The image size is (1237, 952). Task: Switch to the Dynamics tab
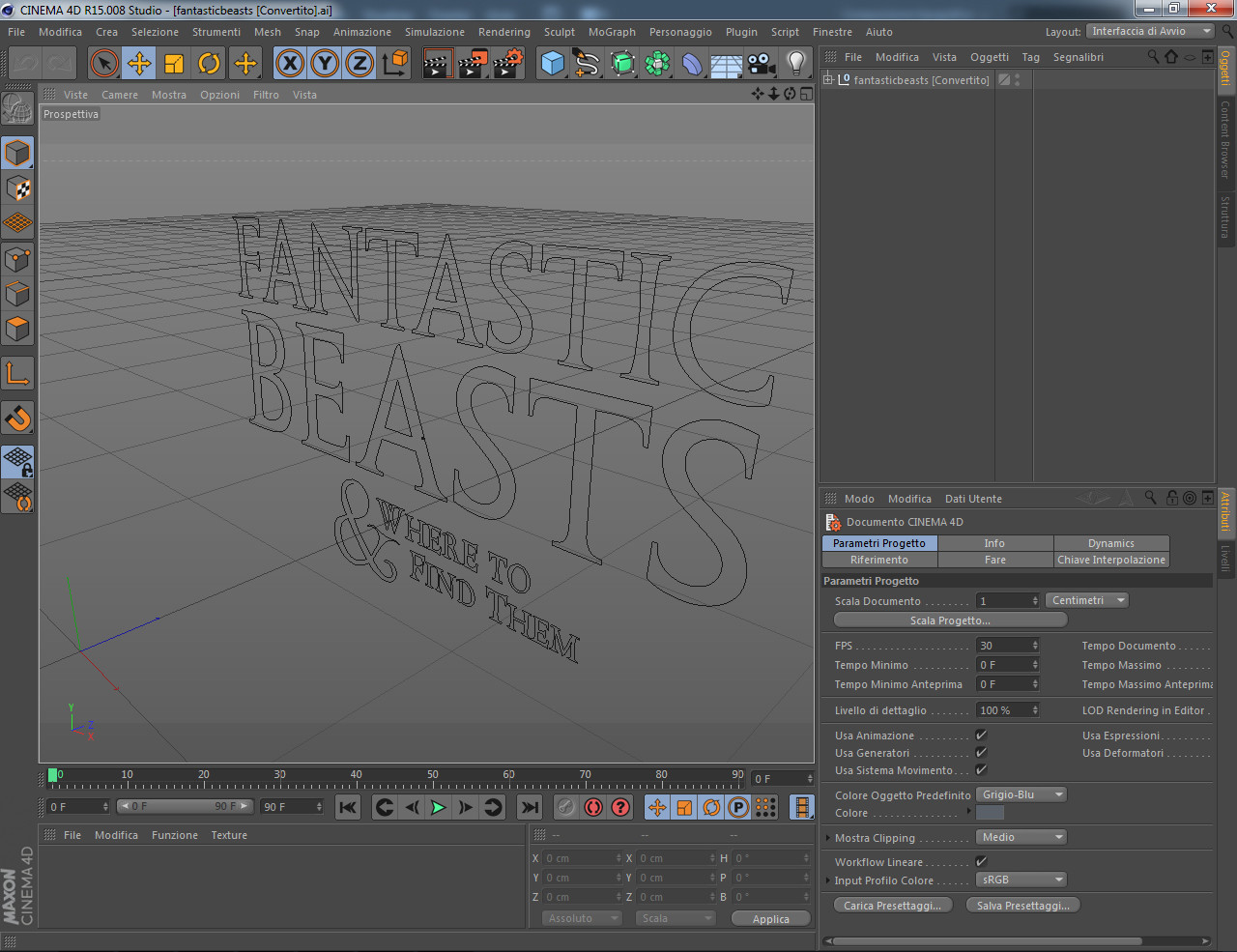[1110, 543]
